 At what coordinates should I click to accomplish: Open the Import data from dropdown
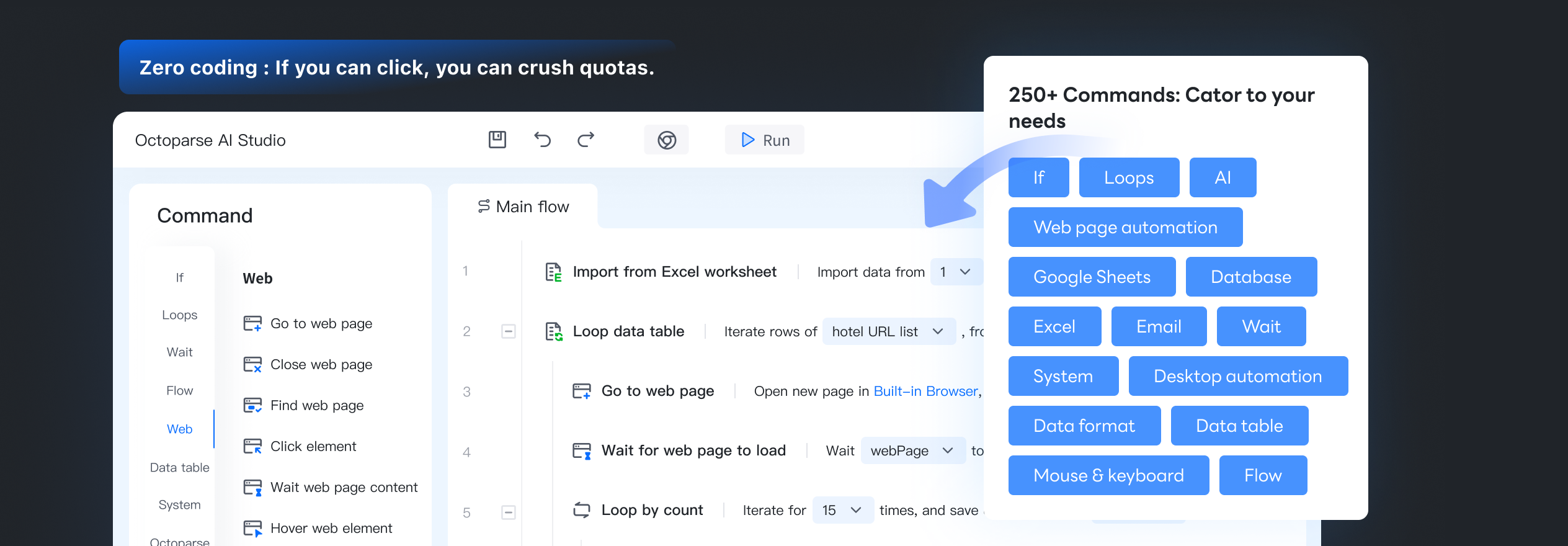[x=956, y=272]
